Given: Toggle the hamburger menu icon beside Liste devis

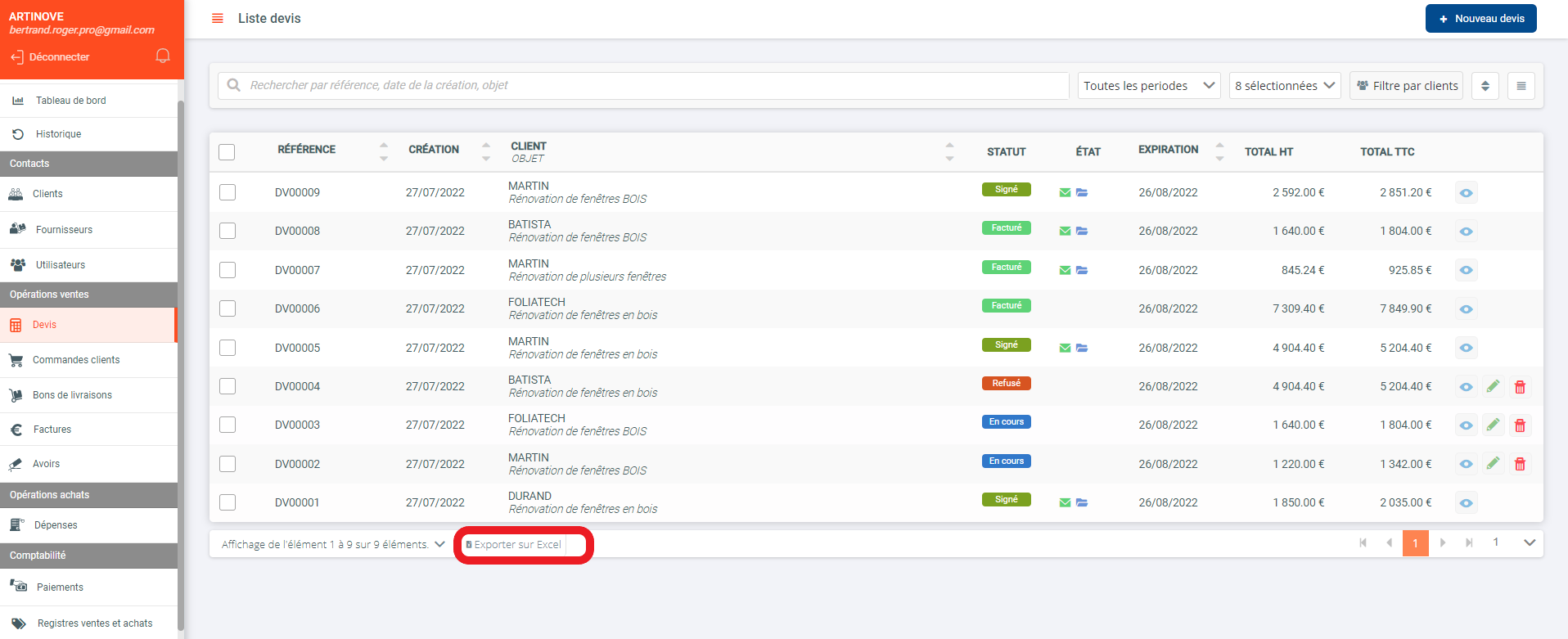Looking at the screenshot, I should (218, 18).
